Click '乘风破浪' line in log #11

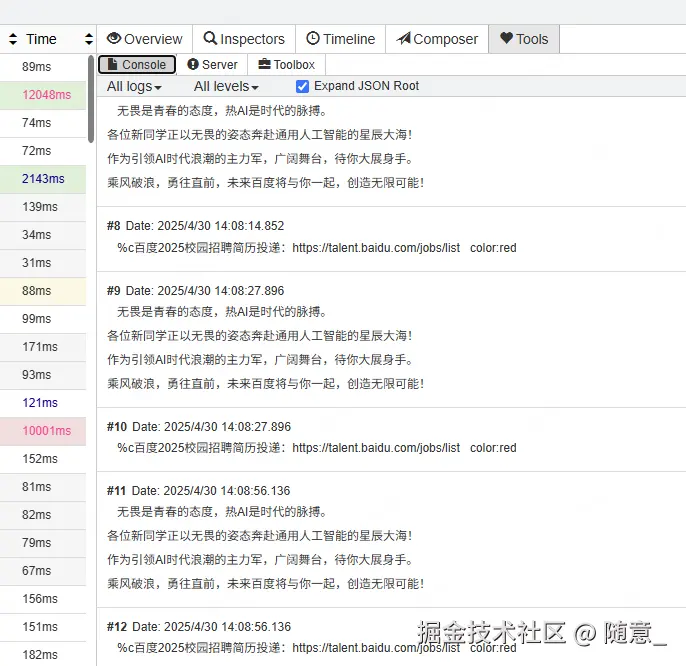tap(266, 584)
